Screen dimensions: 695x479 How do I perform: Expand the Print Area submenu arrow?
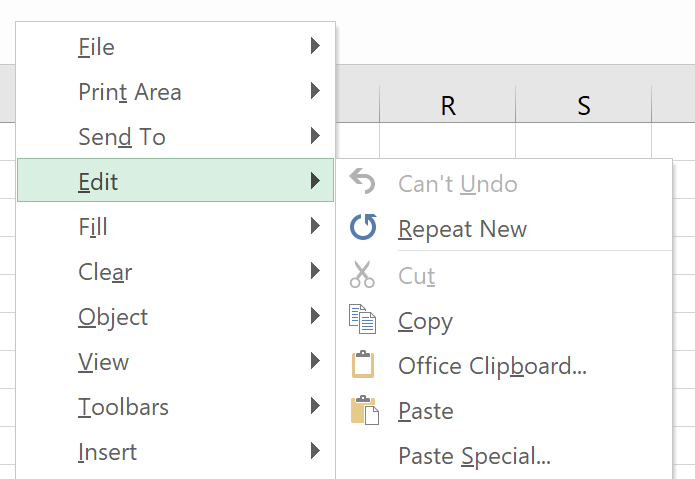(x=315, y=91)
